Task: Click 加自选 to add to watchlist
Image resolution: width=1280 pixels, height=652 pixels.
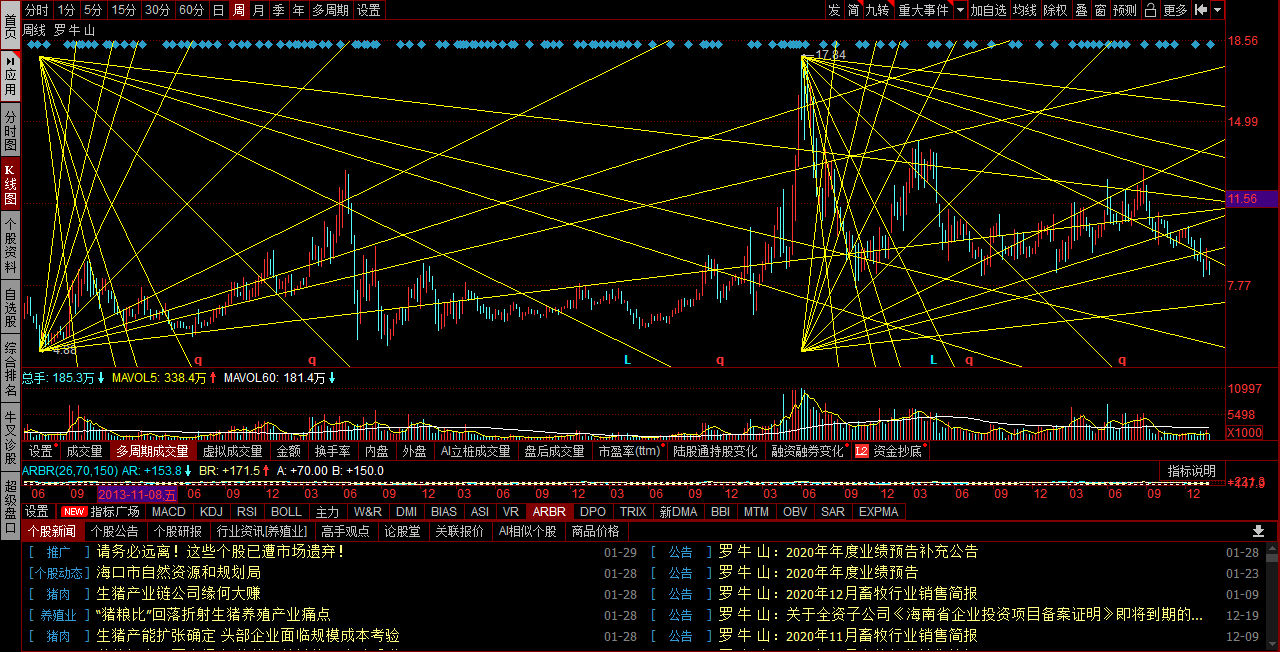Action: [x=988, y=10]
